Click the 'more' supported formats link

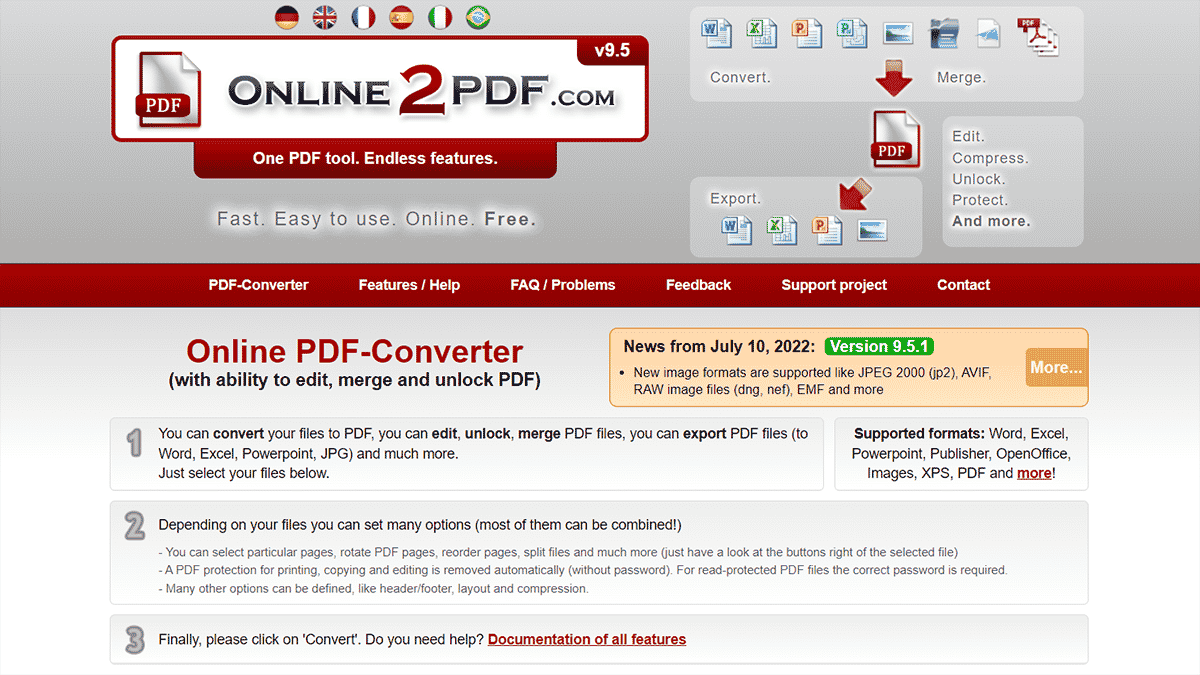pos(1033,473)
